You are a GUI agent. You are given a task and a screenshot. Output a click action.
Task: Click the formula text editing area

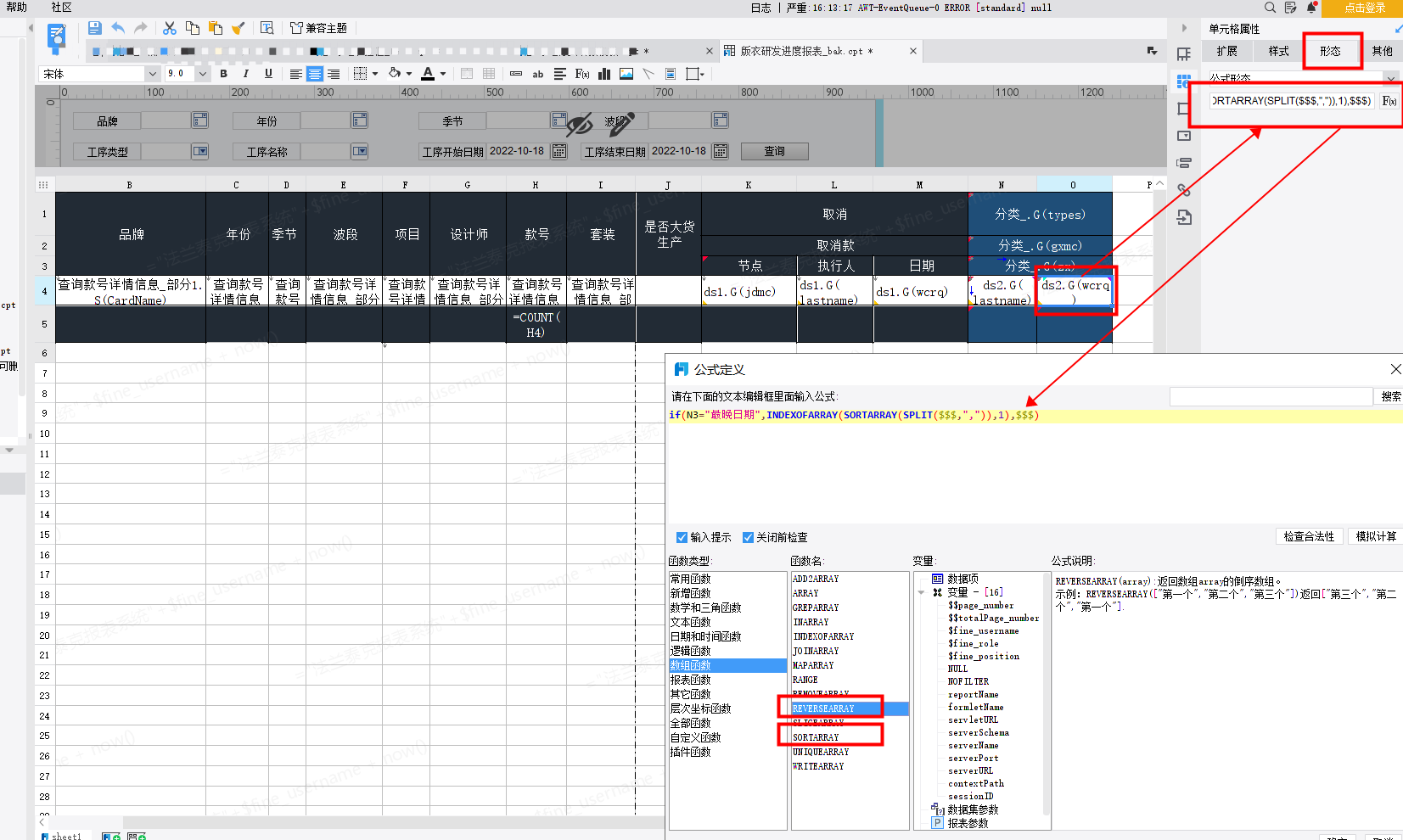1035,467
